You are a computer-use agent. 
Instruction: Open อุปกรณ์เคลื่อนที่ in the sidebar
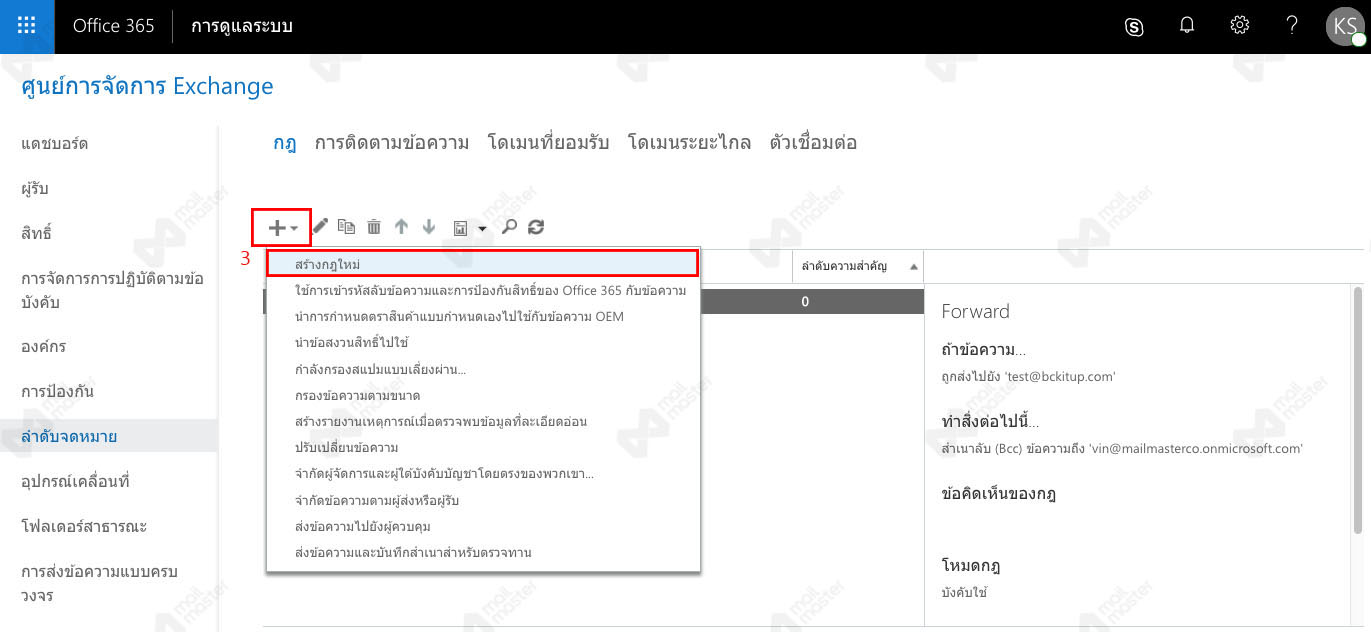75,482
